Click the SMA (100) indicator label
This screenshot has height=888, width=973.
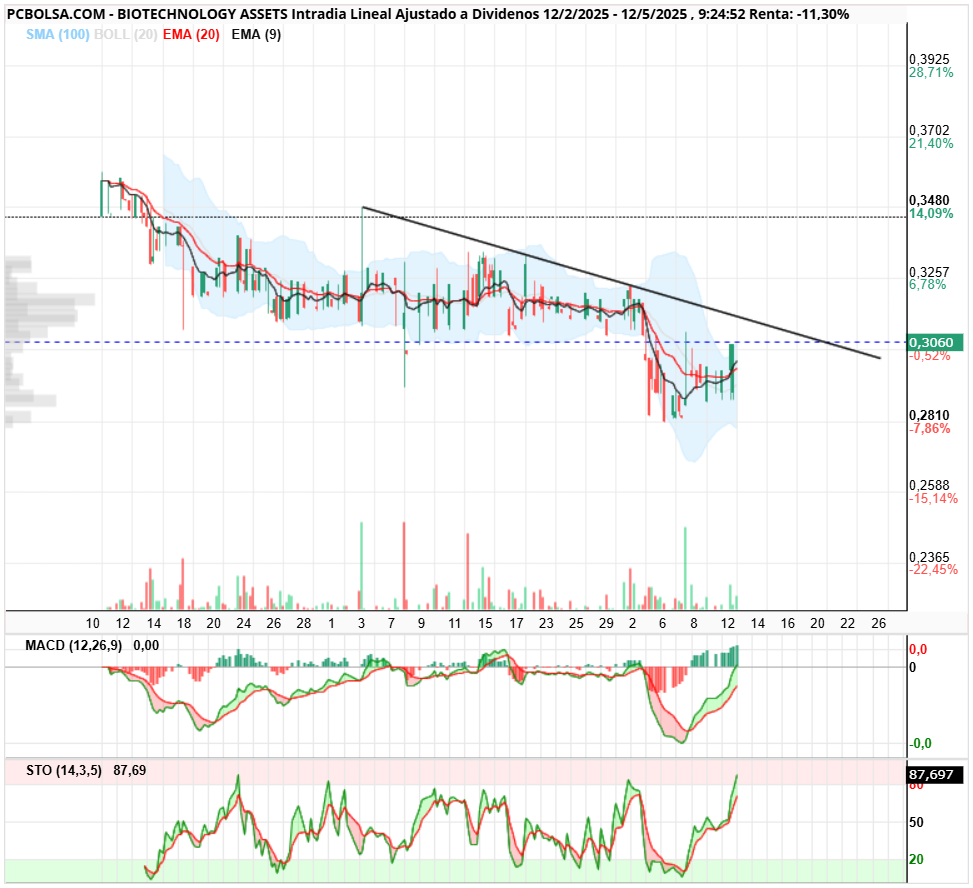(x=58, y=35)
